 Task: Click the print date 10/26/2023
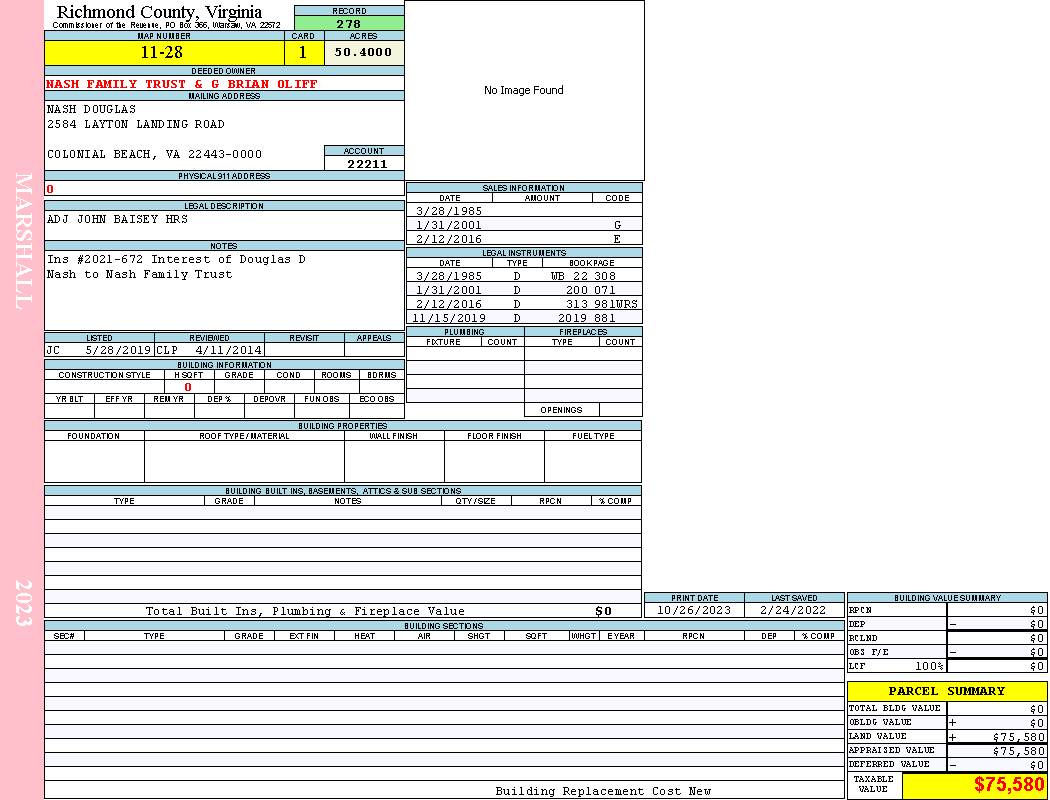click(693, 610)
